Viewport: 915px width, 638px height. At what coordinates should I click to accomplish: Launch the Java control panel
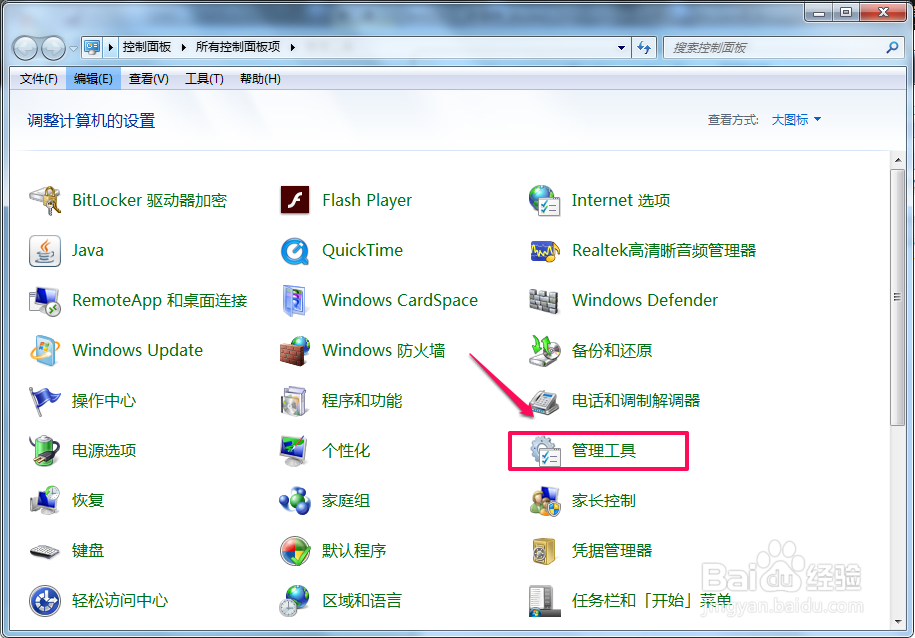pyautogui.click(x=87, y=250)
